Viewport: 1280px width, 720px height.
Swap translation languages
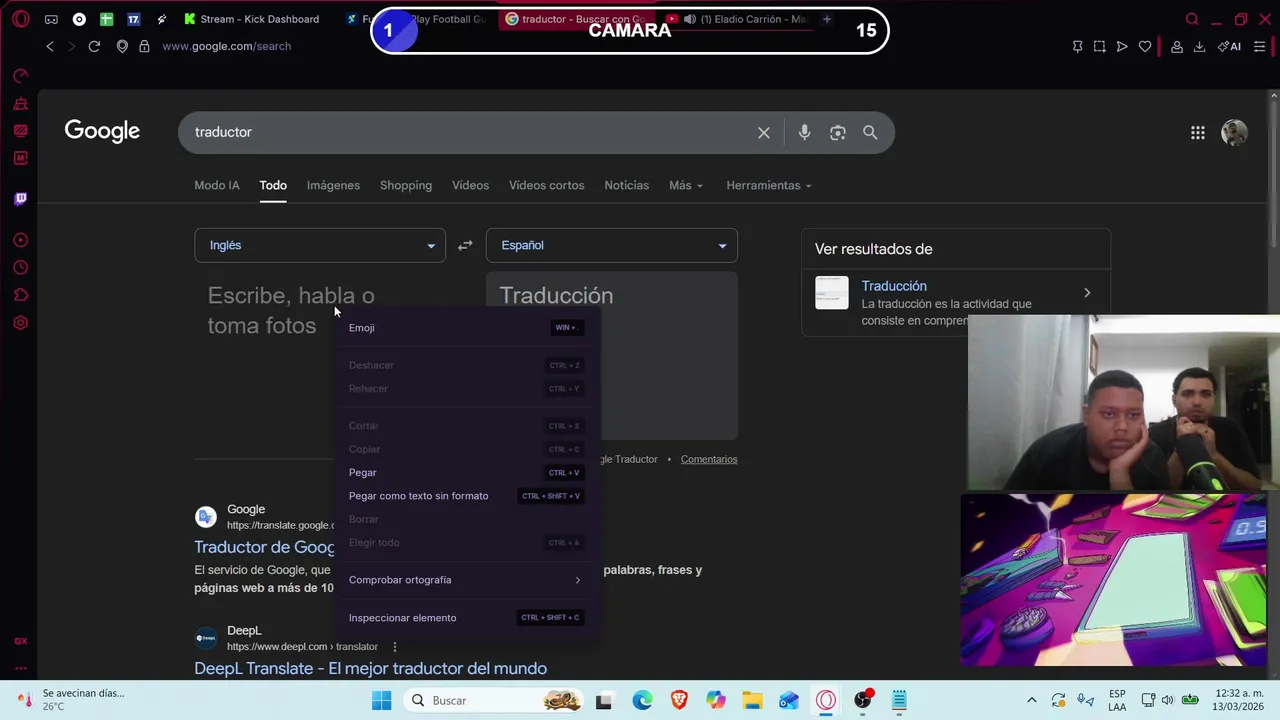pos(465,245)
